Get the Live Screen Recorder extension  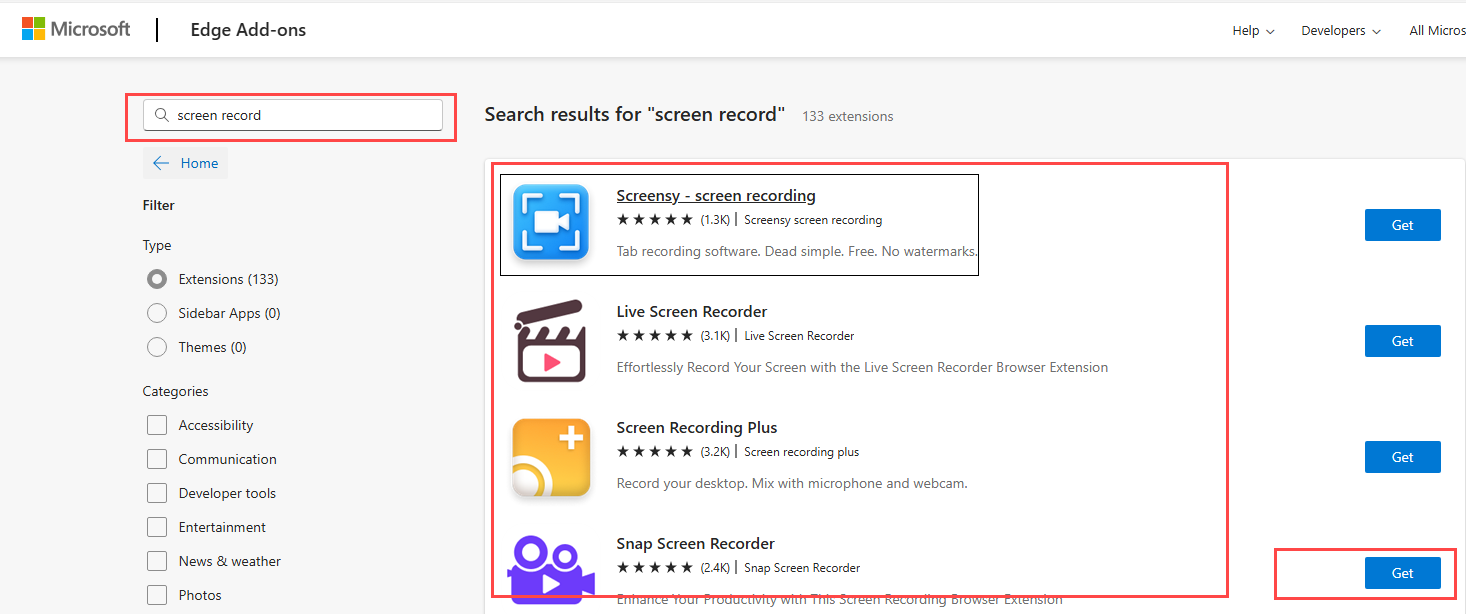[1402, 341]
